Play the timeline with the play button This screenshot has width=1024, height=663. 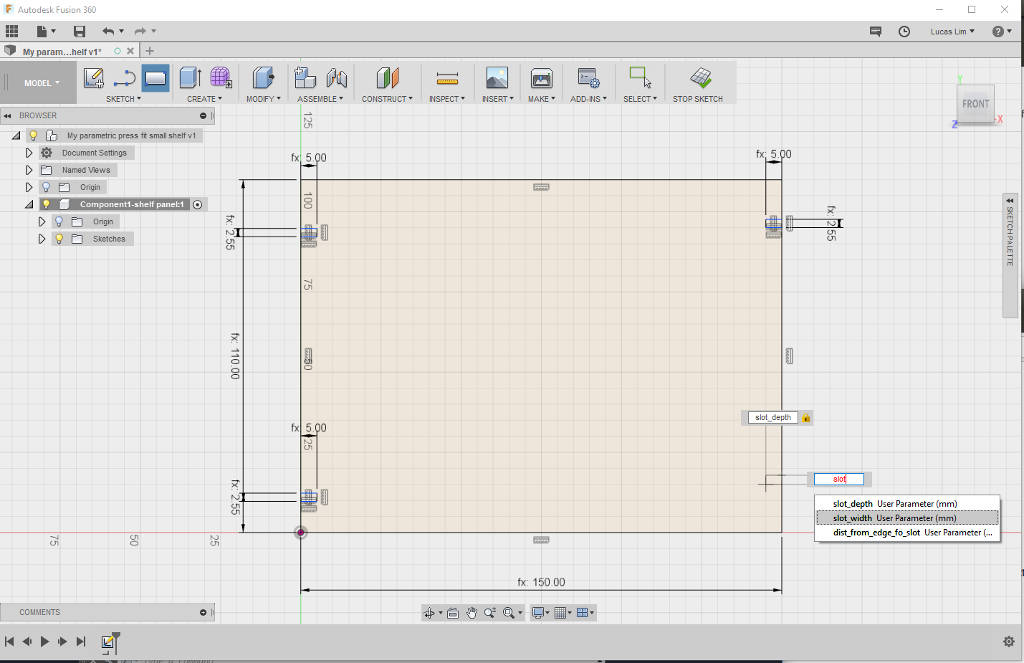point(44,641)
